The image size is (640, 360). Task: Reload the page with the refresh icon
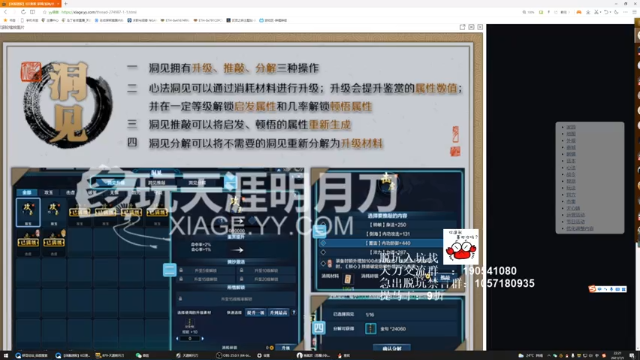[x=23, y=12]
